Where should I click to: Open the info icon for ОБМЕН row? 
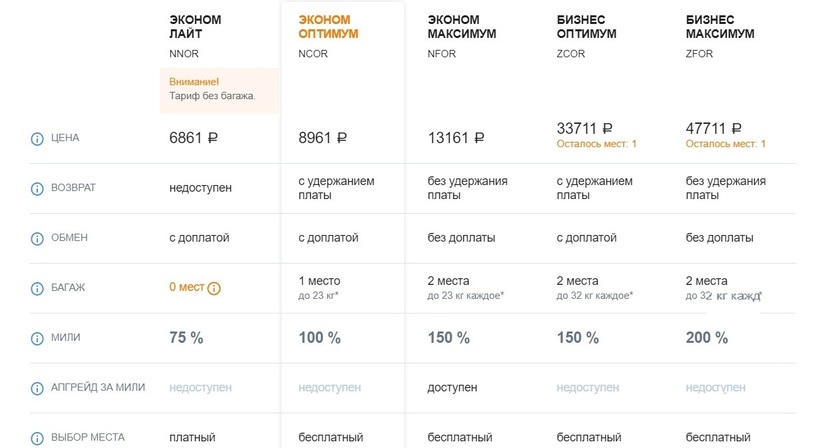coord(38,238)
